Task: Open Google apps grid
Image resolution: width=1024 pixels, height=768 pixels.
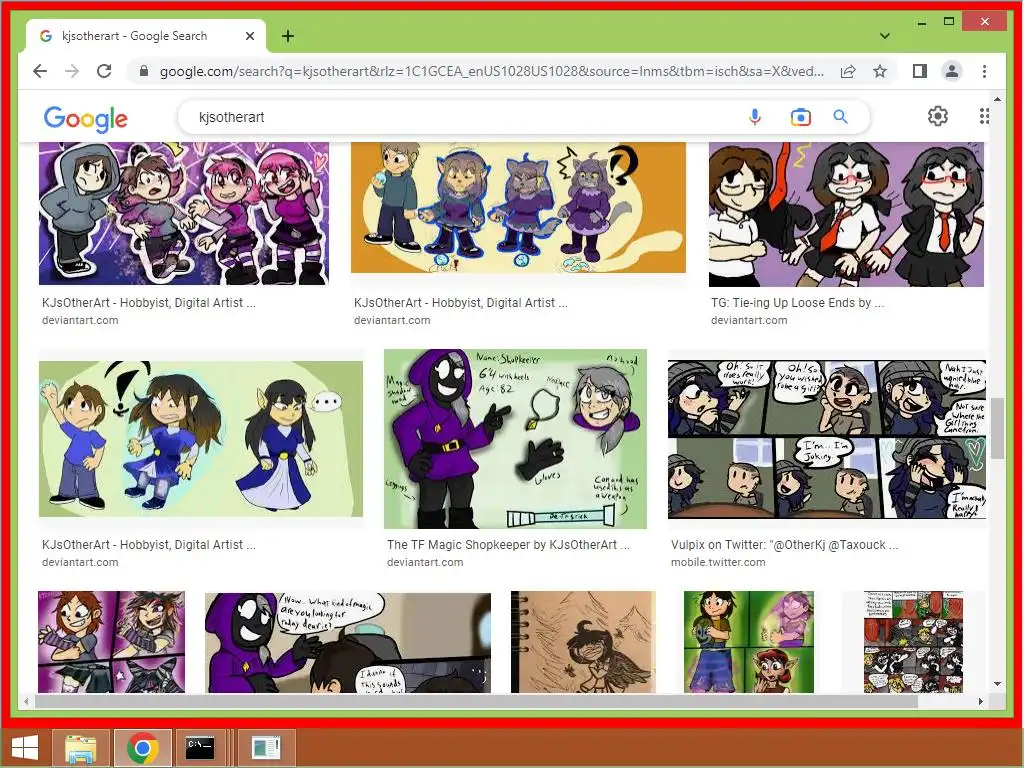Action: tap(984, 116)
